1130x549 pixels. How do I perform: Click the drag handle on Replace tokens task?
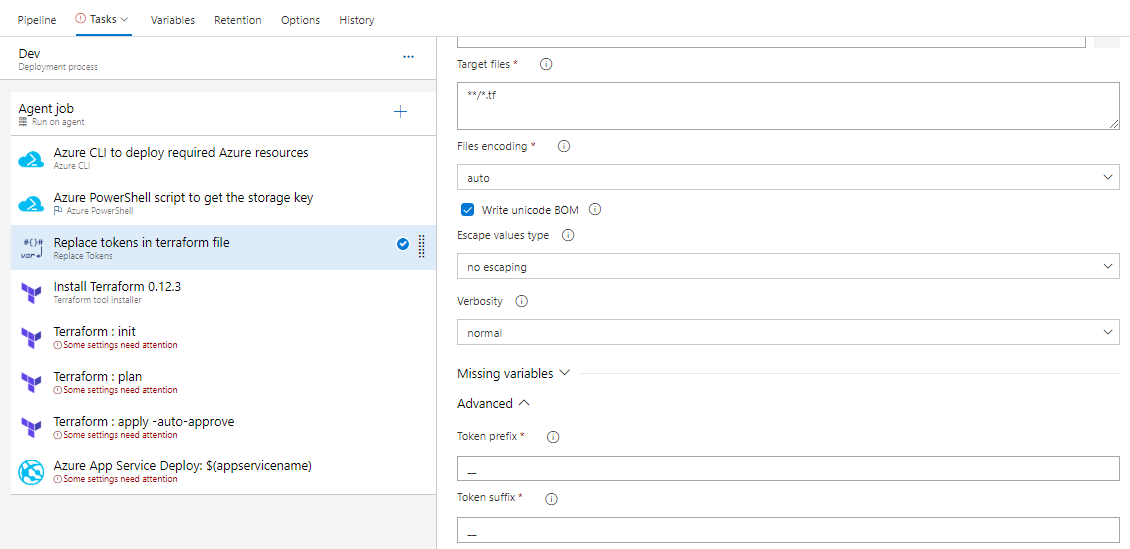(x=422, y=246)
